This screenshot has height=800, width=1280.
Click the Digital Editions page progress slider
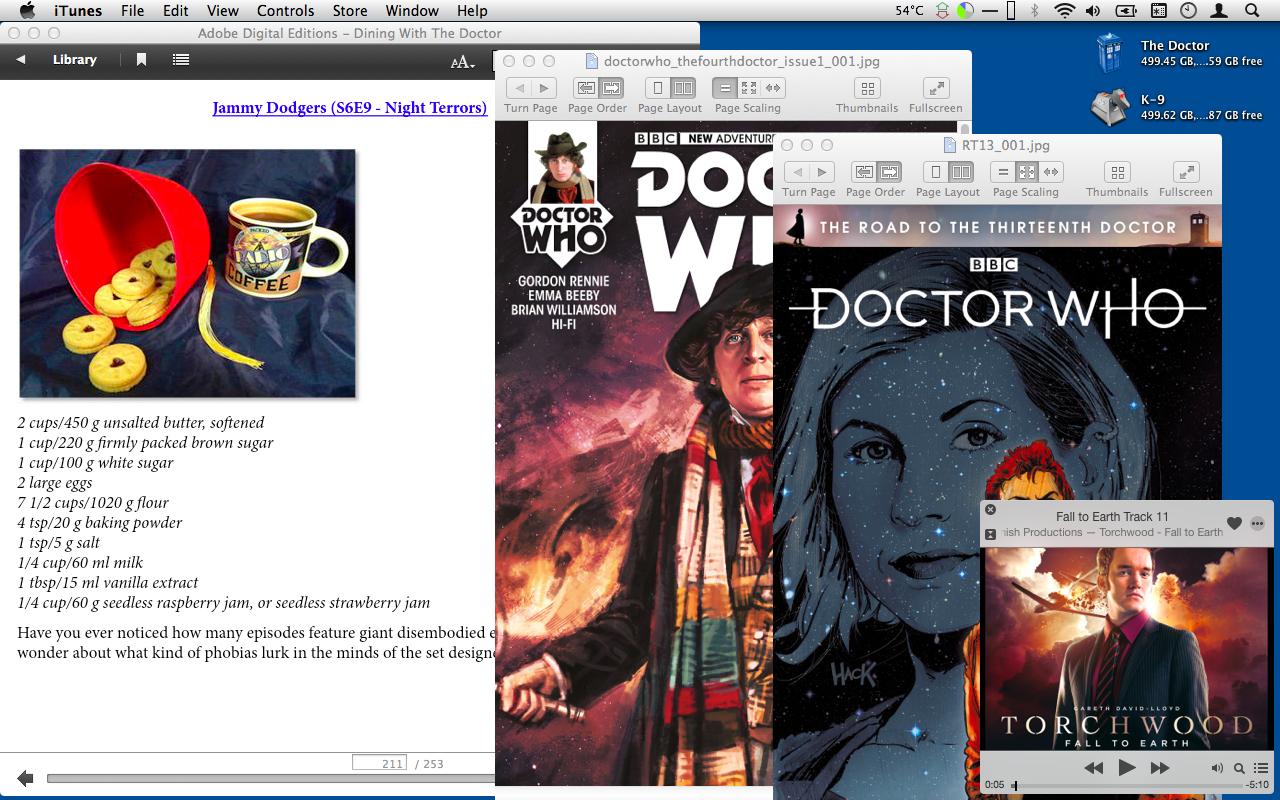click(x=270, y=778)
